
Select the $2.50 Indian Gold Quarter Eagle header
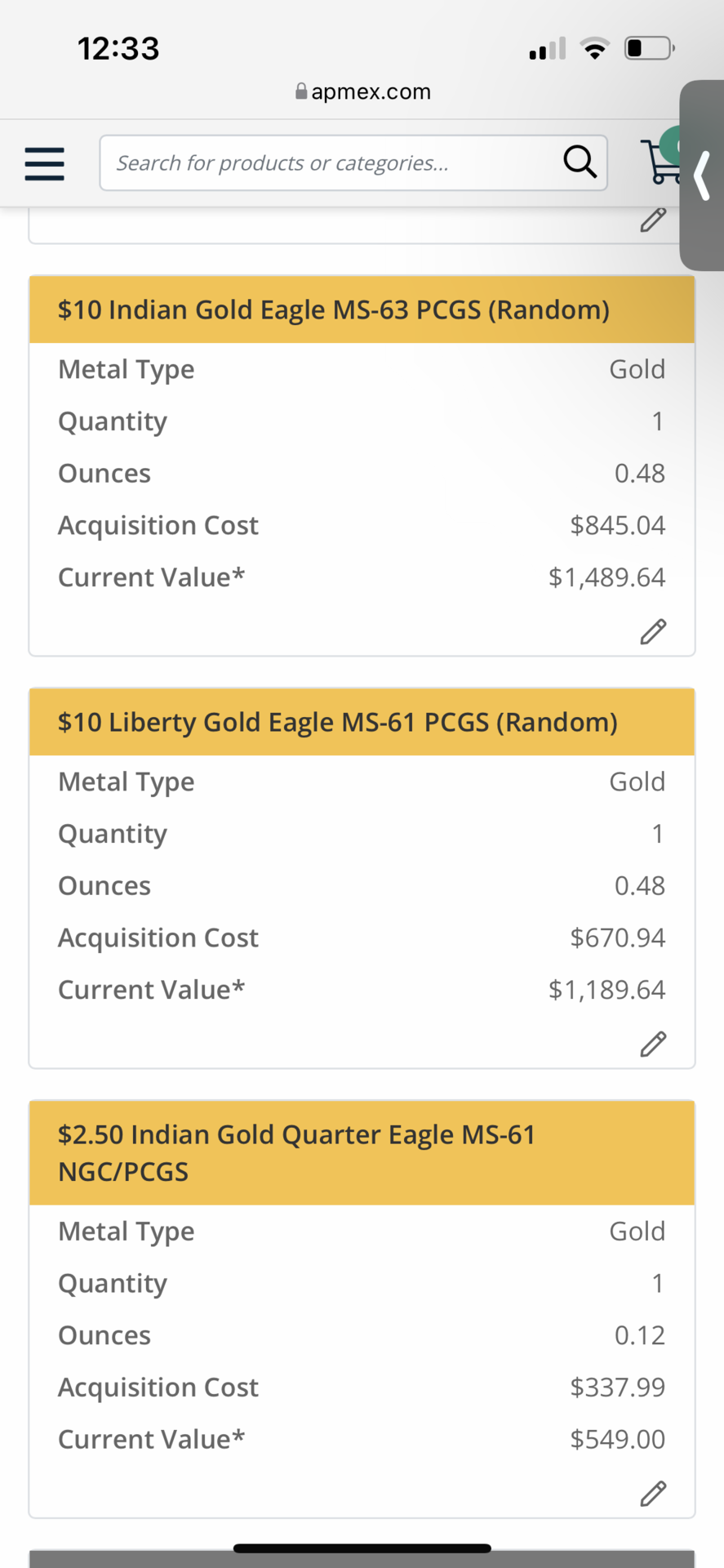pos(362,1152)
